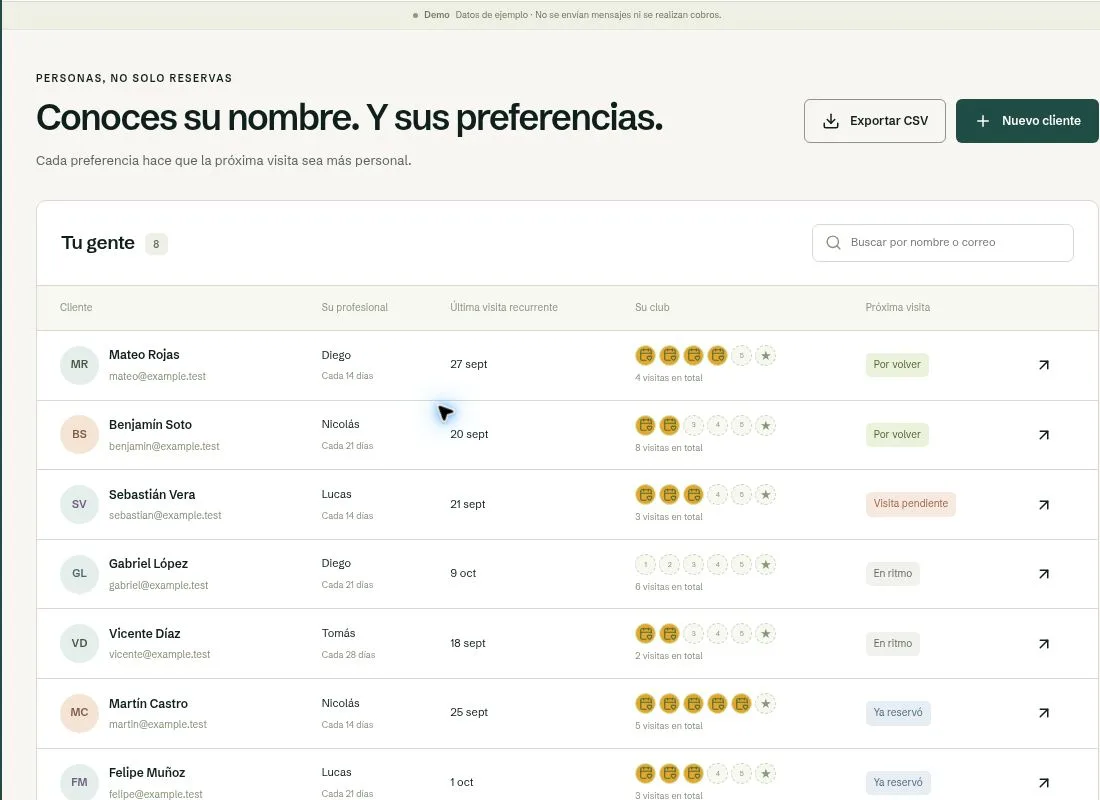
Task: Click the star reward icon in Gabriel López row
Action: (x=765, y=564)
